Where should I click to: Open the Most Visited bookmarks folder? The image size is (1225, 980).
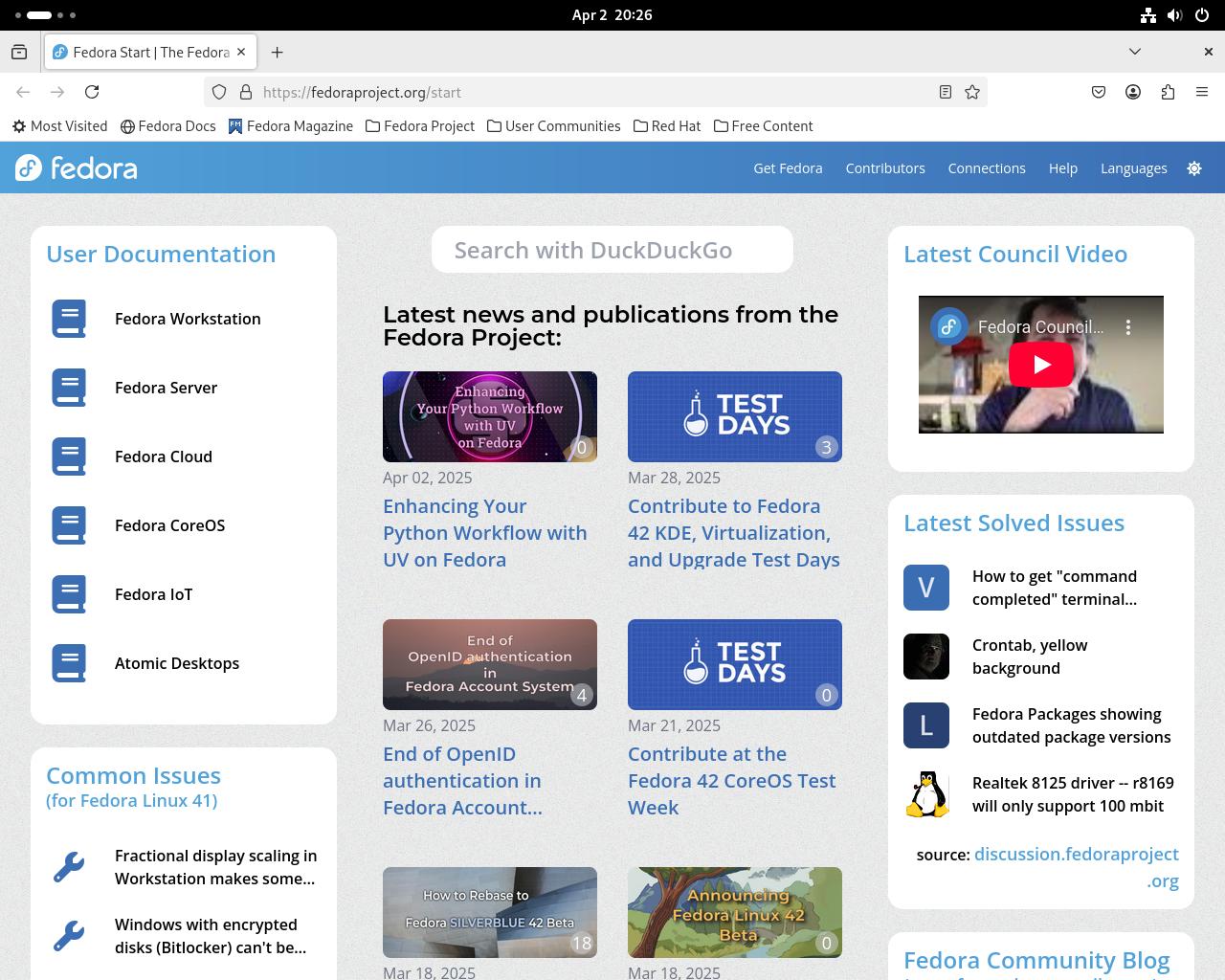[x=59, y=126]
